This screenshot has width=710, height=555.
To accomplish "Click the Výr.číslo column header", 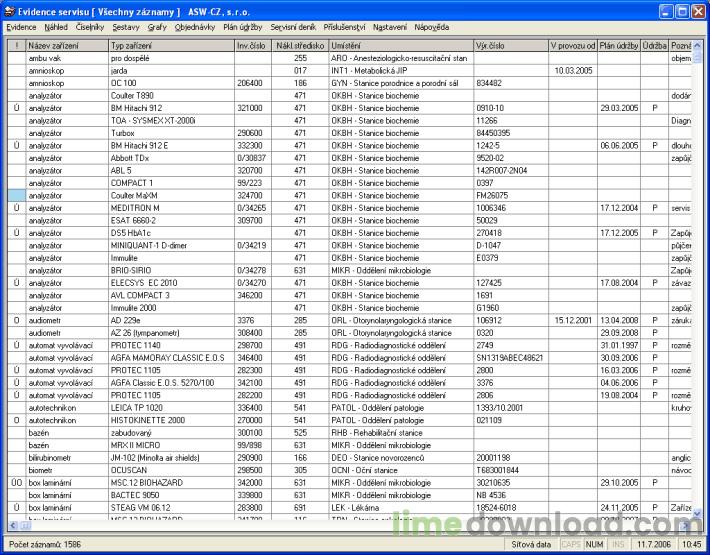I will pos(510,46).
